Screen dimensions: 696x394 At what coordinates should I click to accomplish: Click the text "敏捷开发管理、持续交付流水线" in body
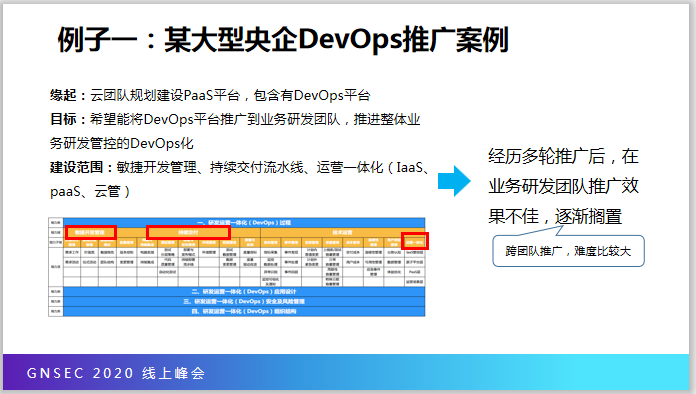pos(210,167)
